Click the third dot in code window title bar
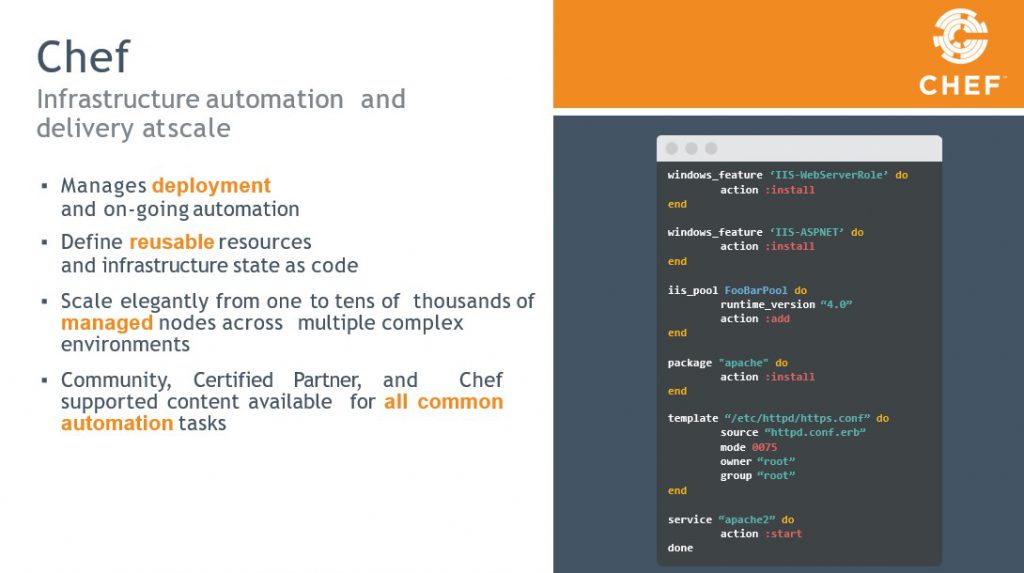 coord(711,148)
